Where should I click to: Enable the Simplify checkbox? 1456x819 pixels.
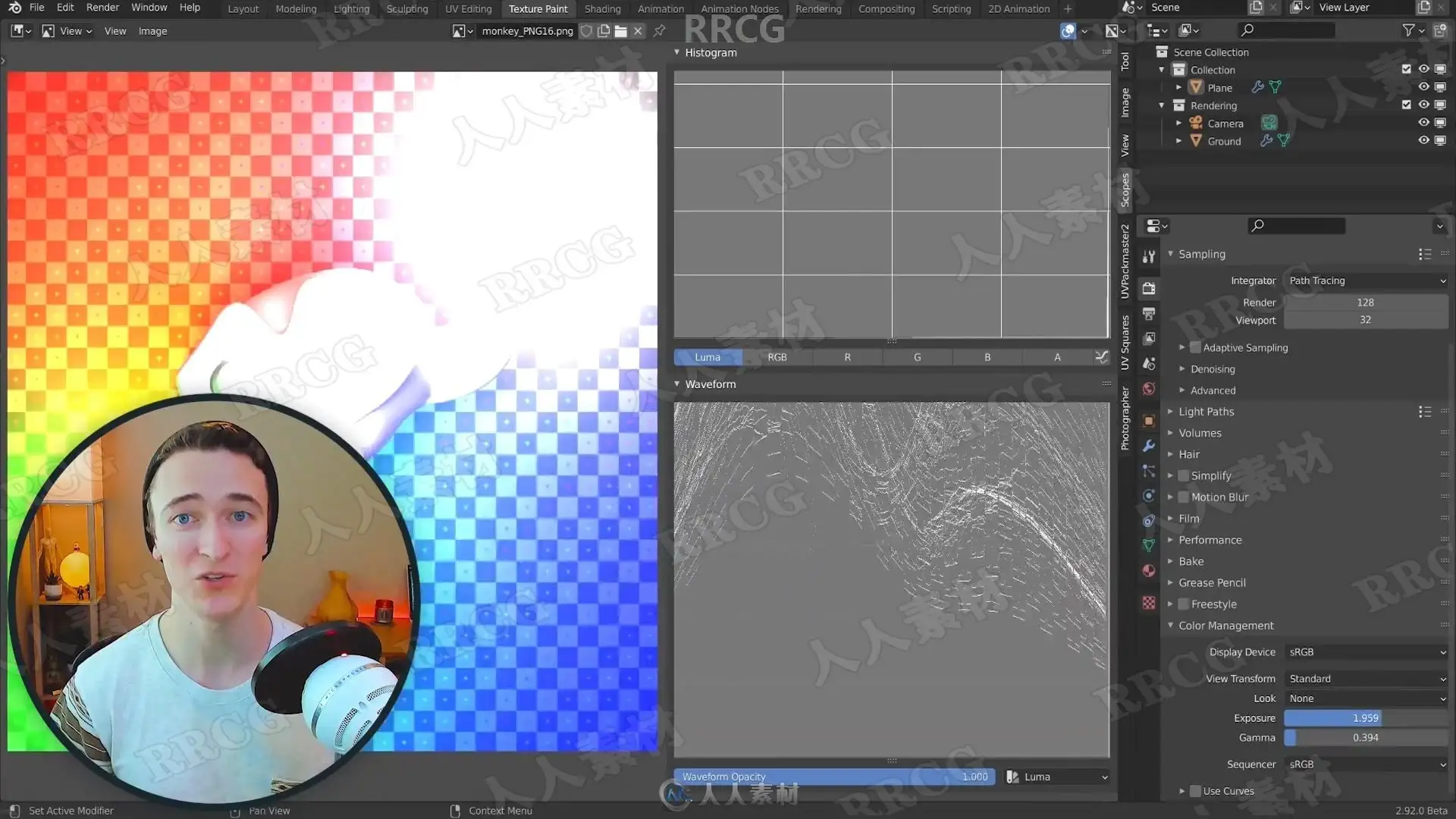1183,475
